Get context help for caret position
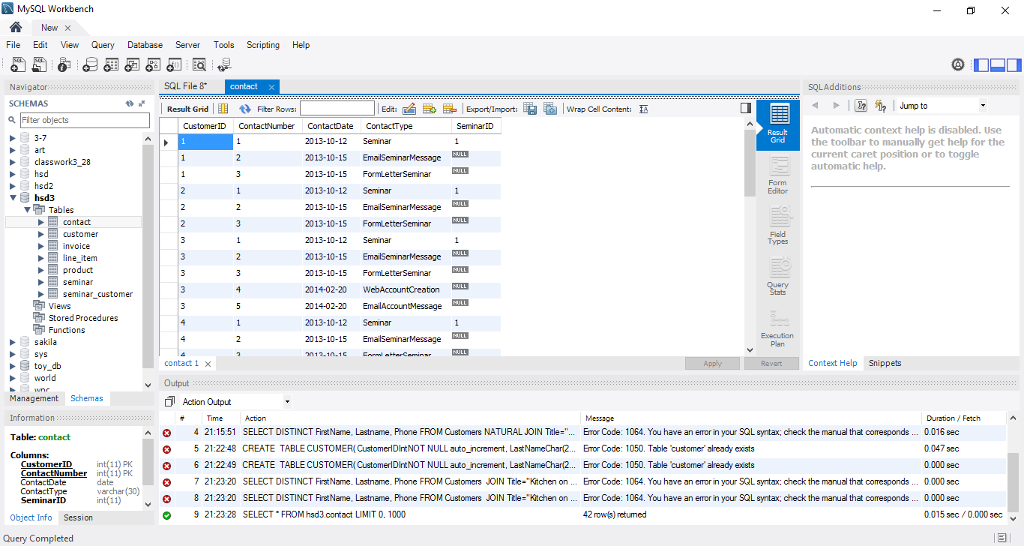 (861, 105)
